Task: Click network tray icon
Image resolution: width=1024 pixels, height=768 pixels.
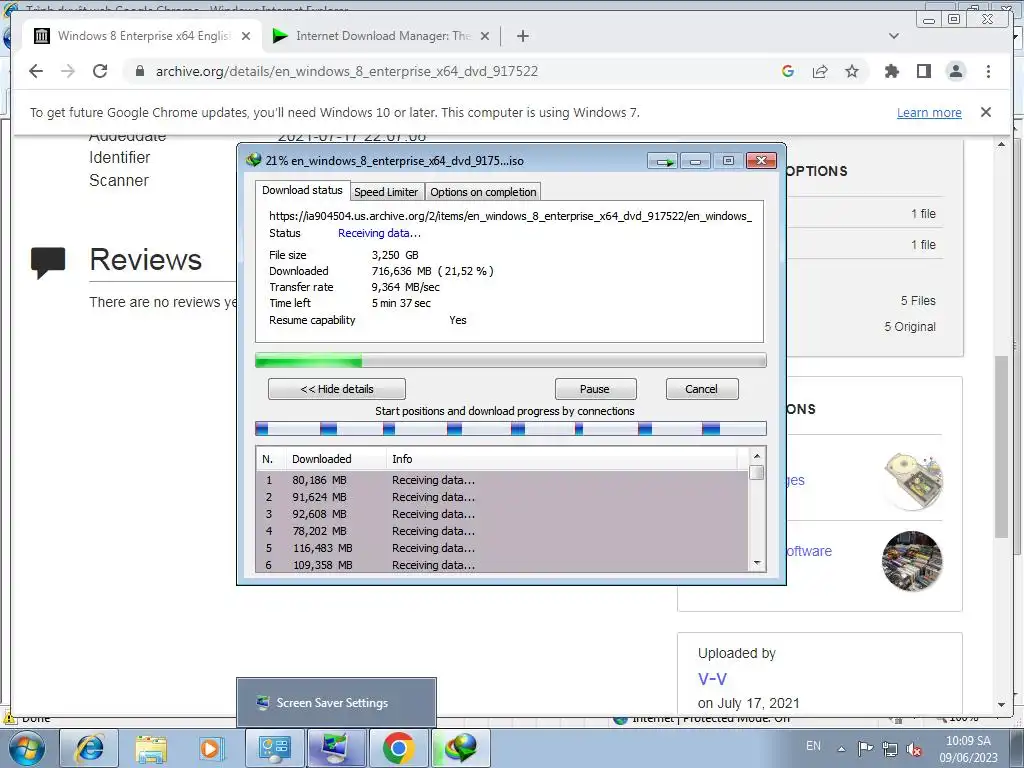Action: point(889,749)
